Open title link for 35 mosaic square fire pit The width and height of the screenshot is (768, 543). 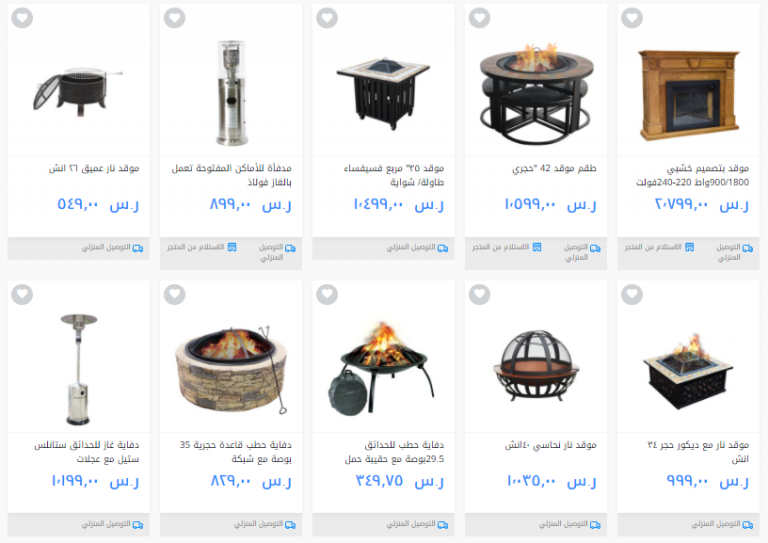(394, 175)
